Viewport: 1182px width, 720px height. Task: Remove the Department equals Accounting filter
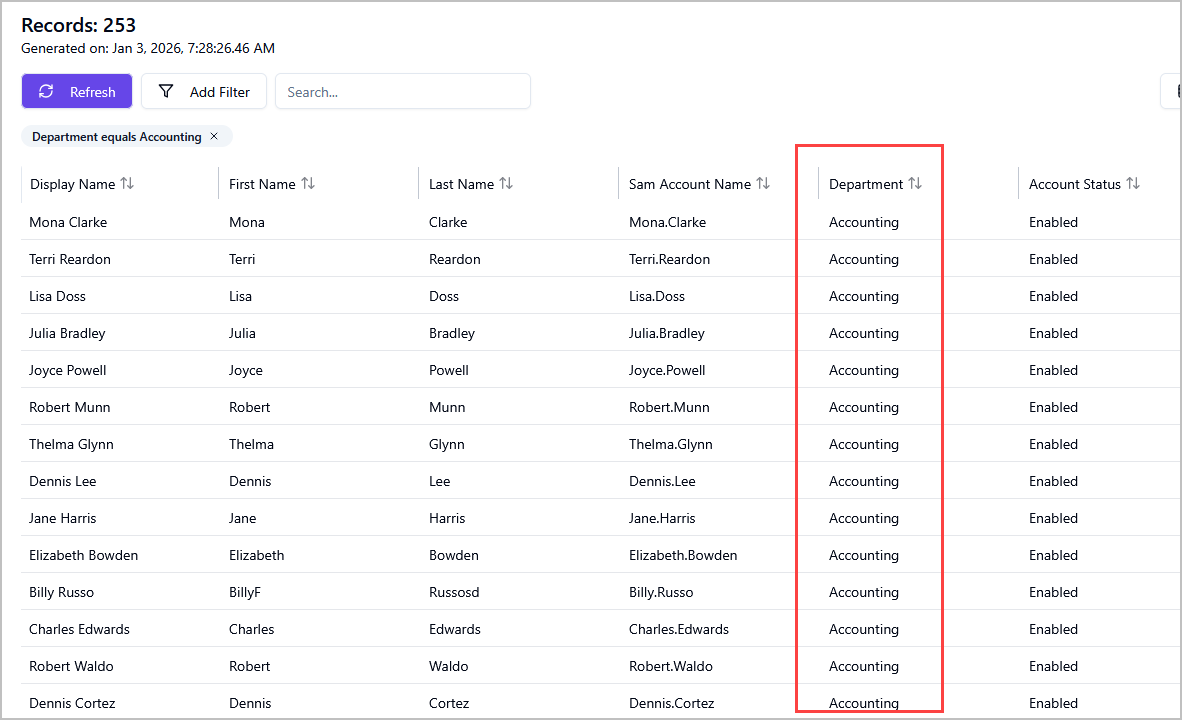(x=214, y=136)
